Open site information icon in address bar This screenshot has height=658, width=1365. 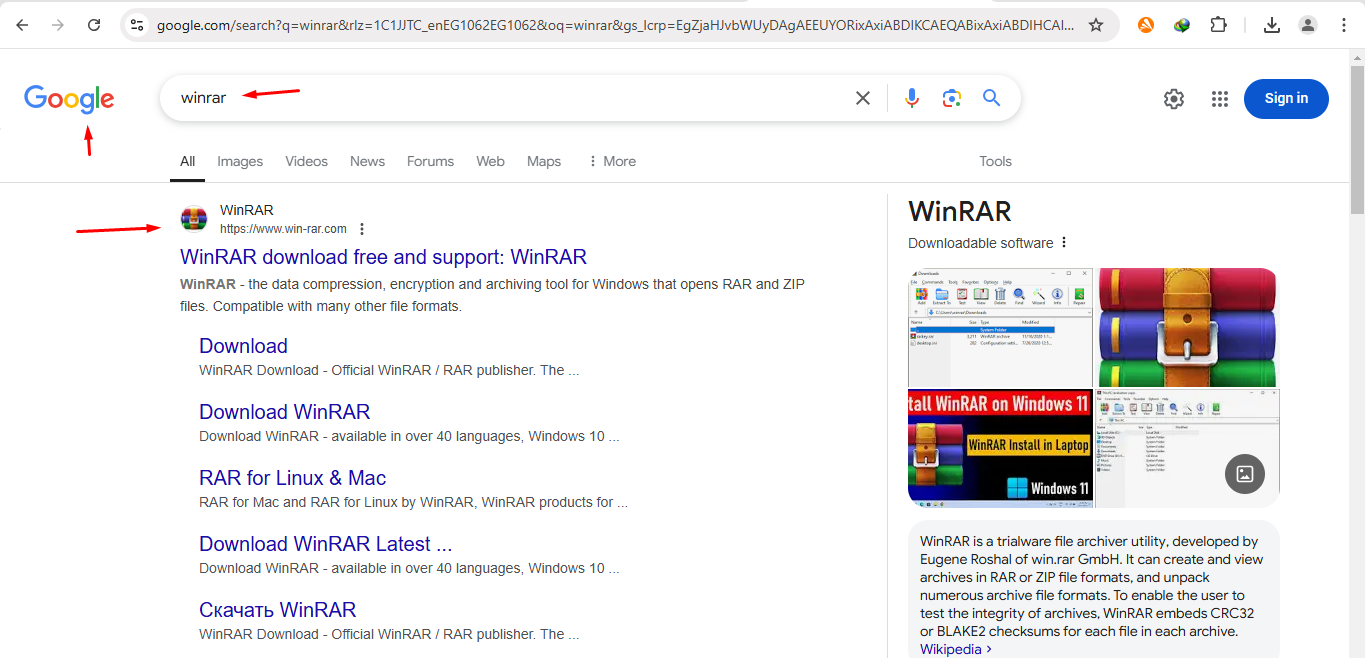click(x=137, y=25)
